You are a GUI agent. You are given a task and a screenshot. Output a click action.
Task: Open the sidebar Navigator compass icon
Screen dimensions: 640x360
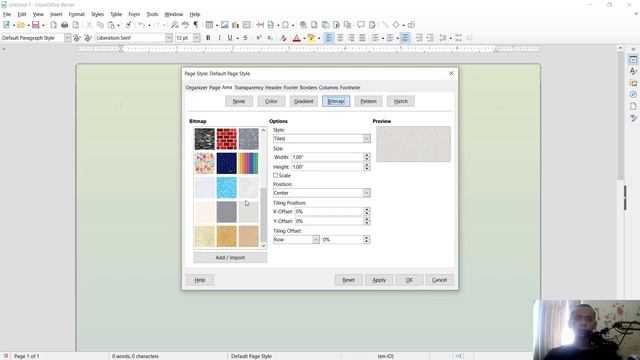pyautogui.click(x=633, y=94)
